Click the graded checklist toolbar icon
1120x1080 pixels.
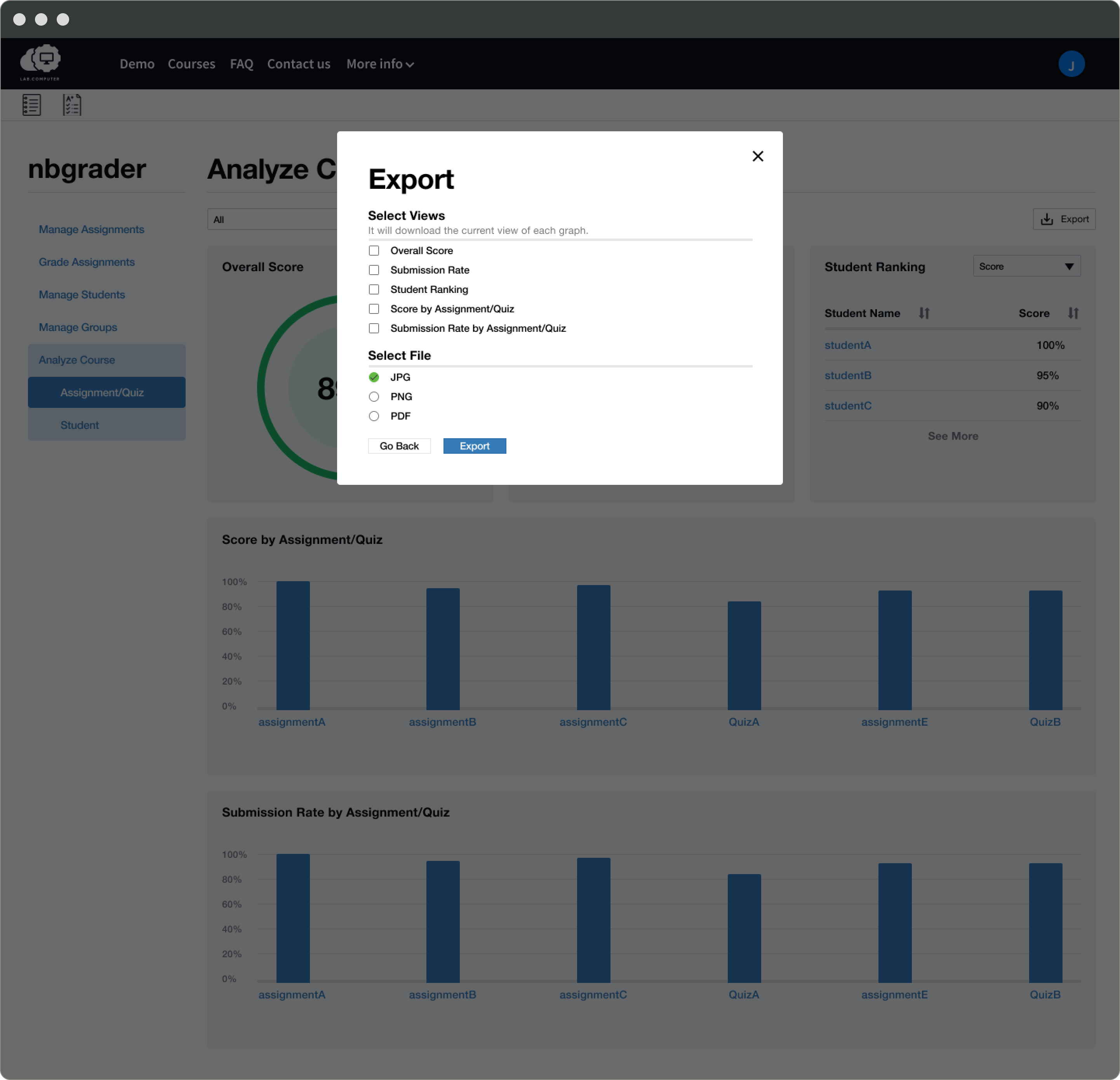tap(72, 105)
